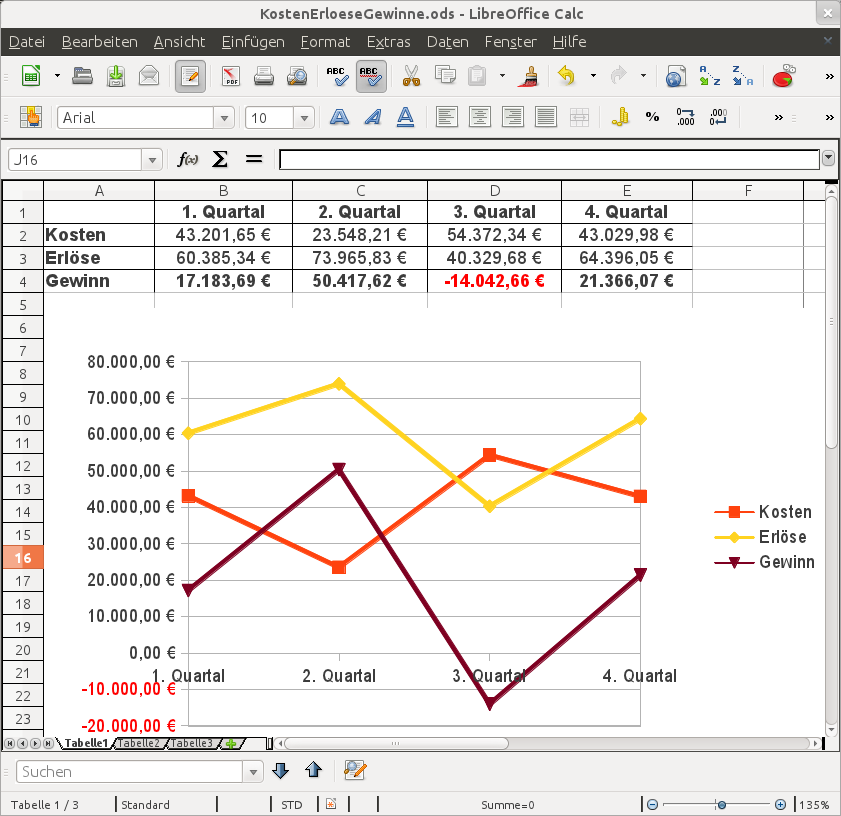Click the Sum sigma icon
Viewport: 841px width, 816px height.
(220, 159)
